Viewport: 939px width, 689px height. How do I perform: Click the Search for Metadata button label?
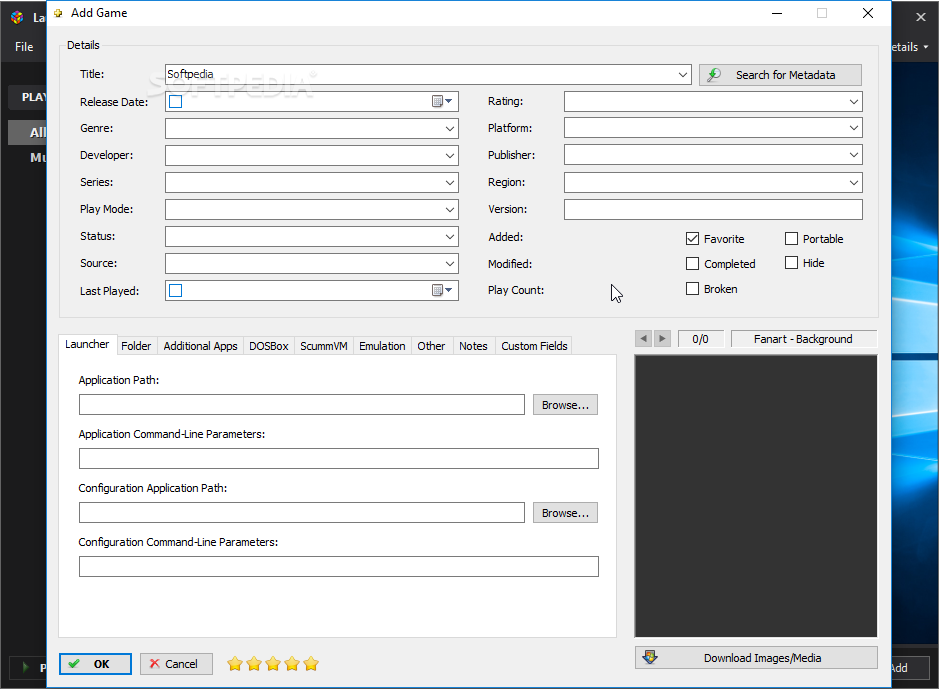(785, 75)
